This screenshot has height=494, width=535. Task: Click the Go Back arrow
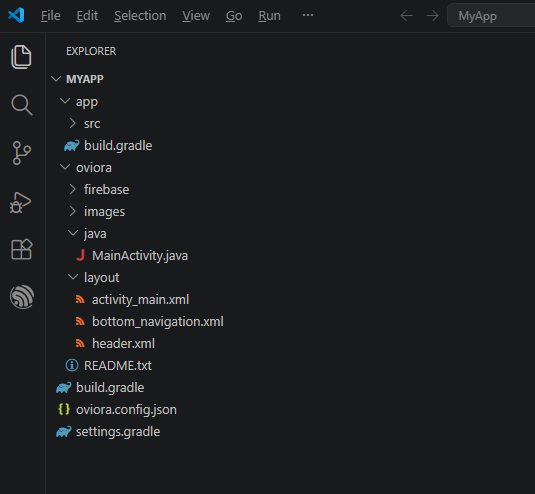[406, 16]
